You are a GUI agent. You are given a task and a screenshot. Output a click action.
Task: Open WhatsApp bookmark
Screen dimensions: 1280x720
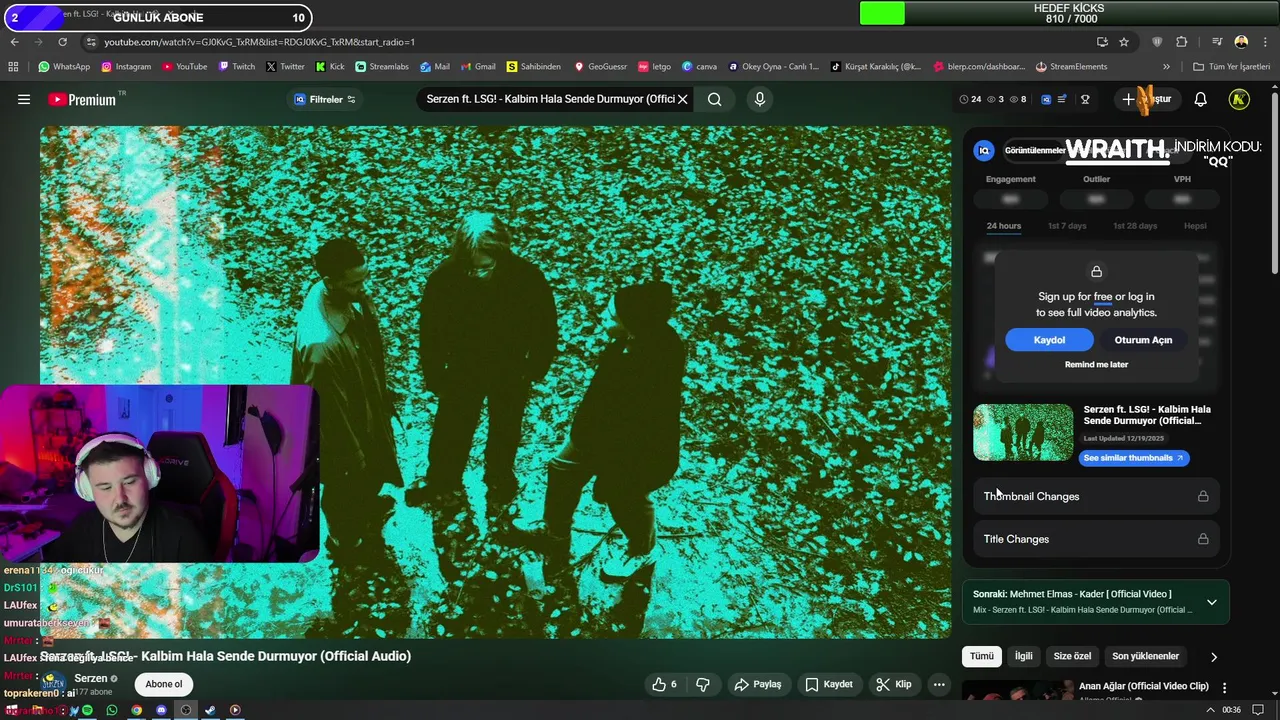(64, 67)
